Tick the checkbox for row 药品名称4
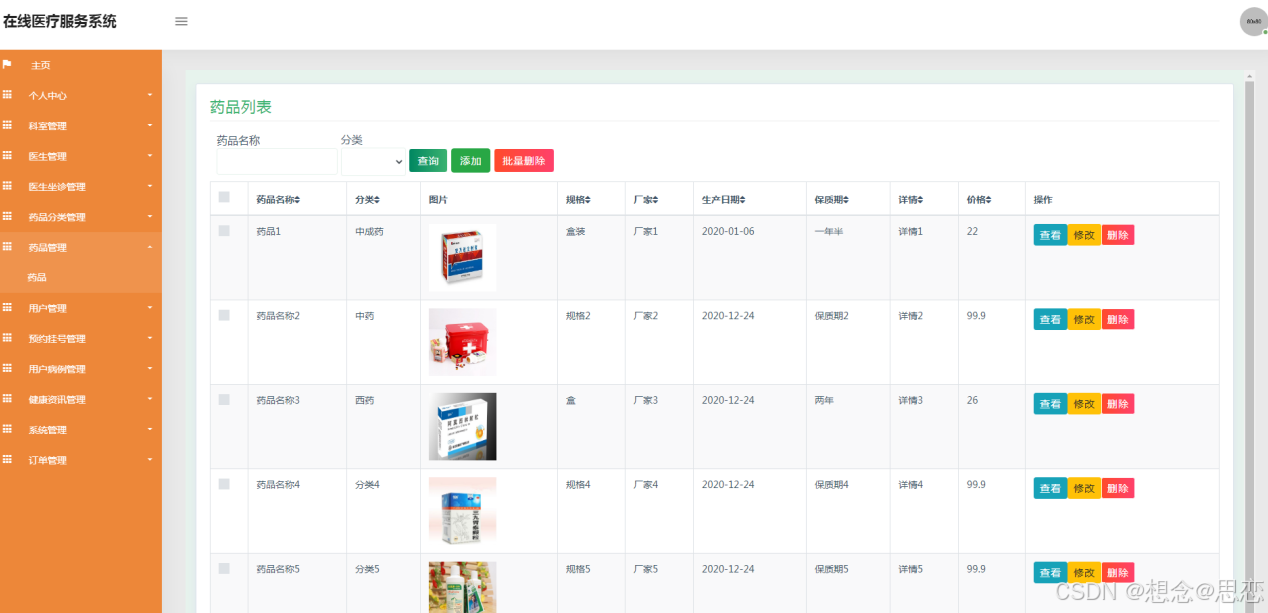1268x613 pixels. [224, 484]
